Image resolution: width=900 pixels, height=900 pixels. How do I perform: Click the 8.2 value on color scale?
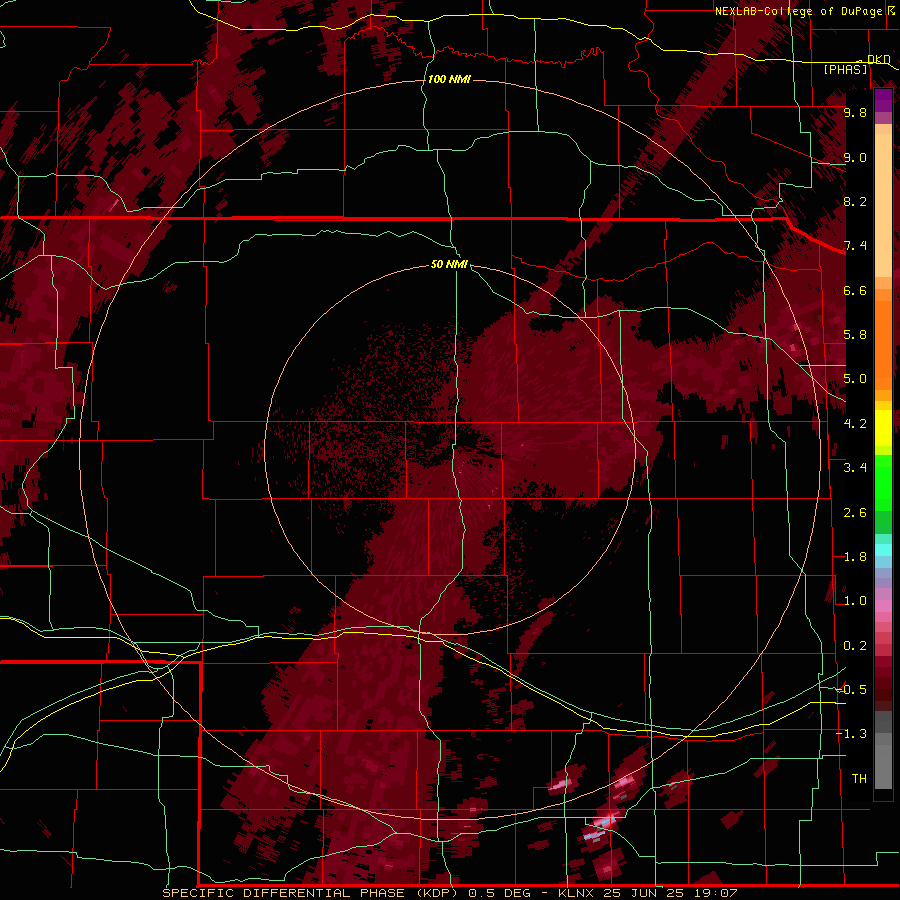(855, 201)
